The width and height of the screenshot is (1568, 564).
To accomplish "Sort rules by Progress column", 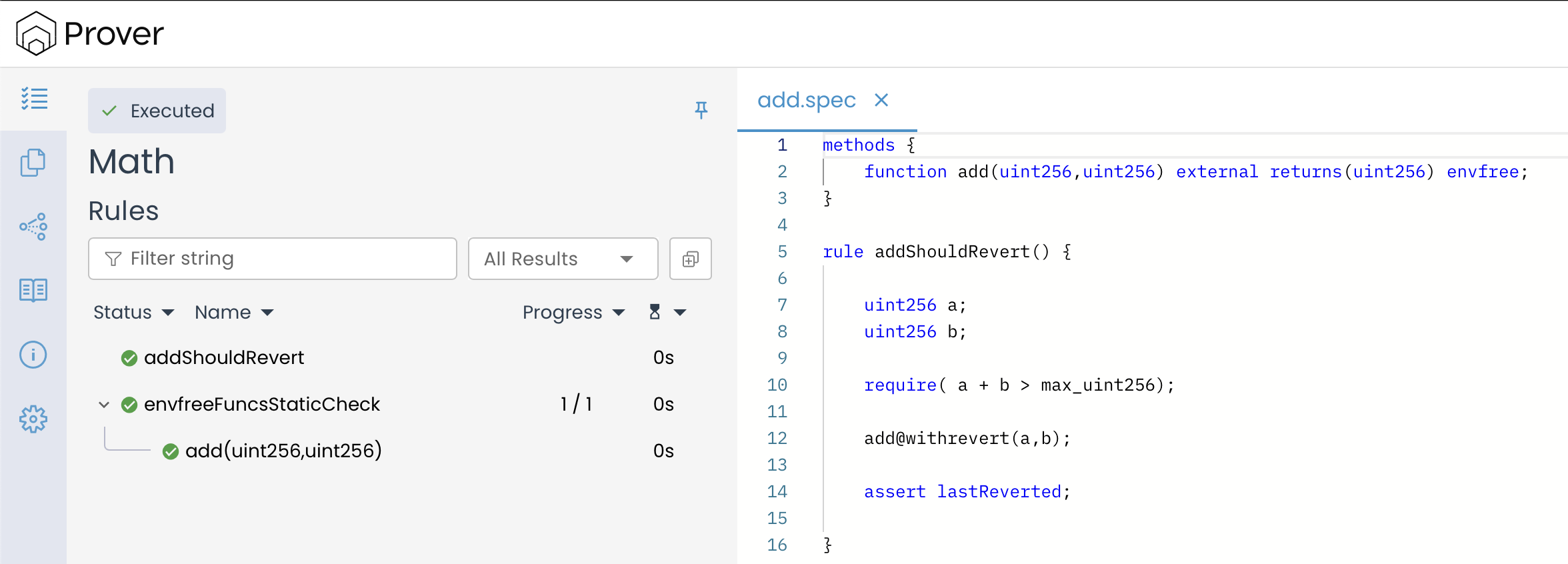I will [573, 312].
